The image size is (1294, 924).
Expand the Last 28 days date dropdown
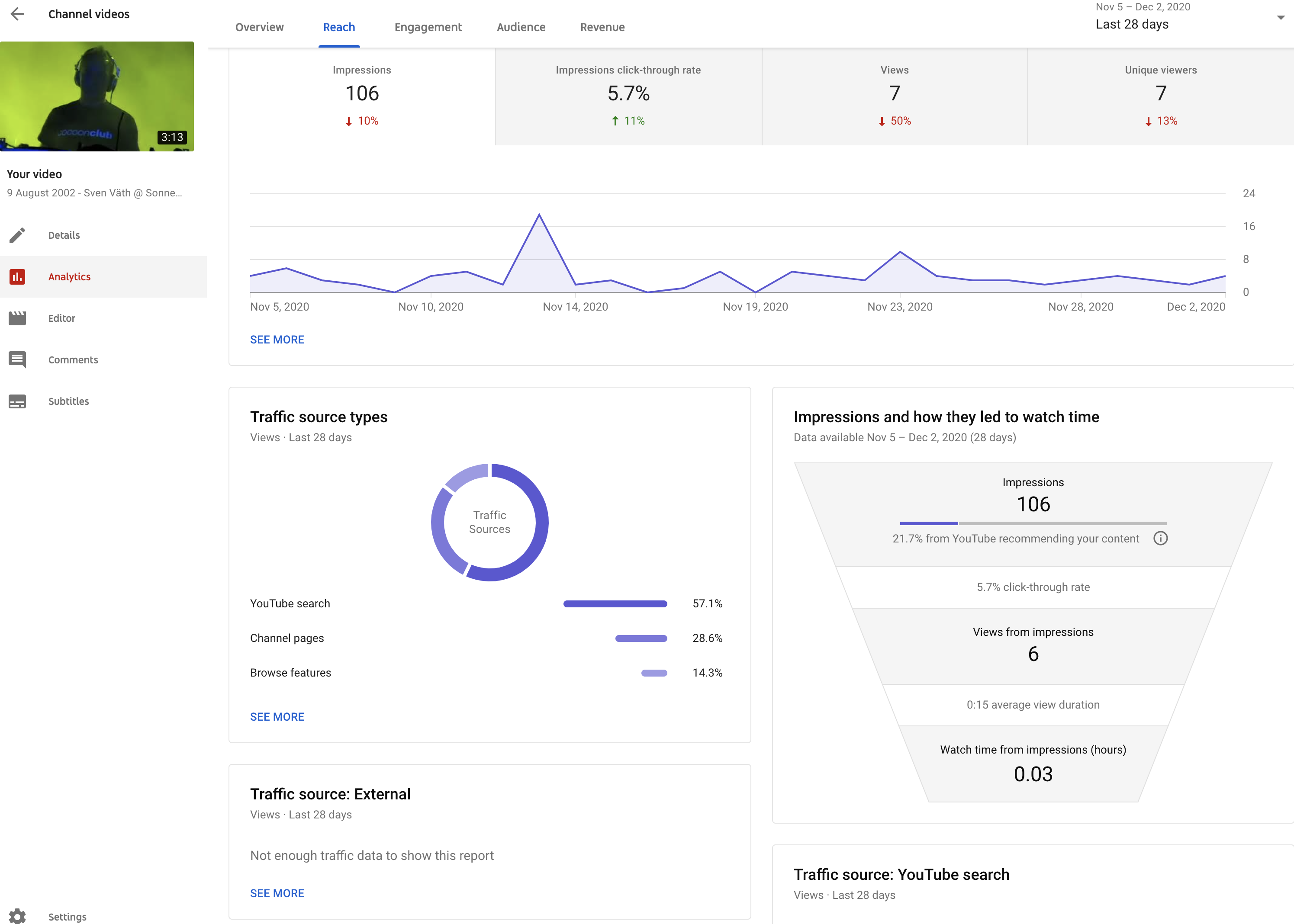tap(1281, 18)
